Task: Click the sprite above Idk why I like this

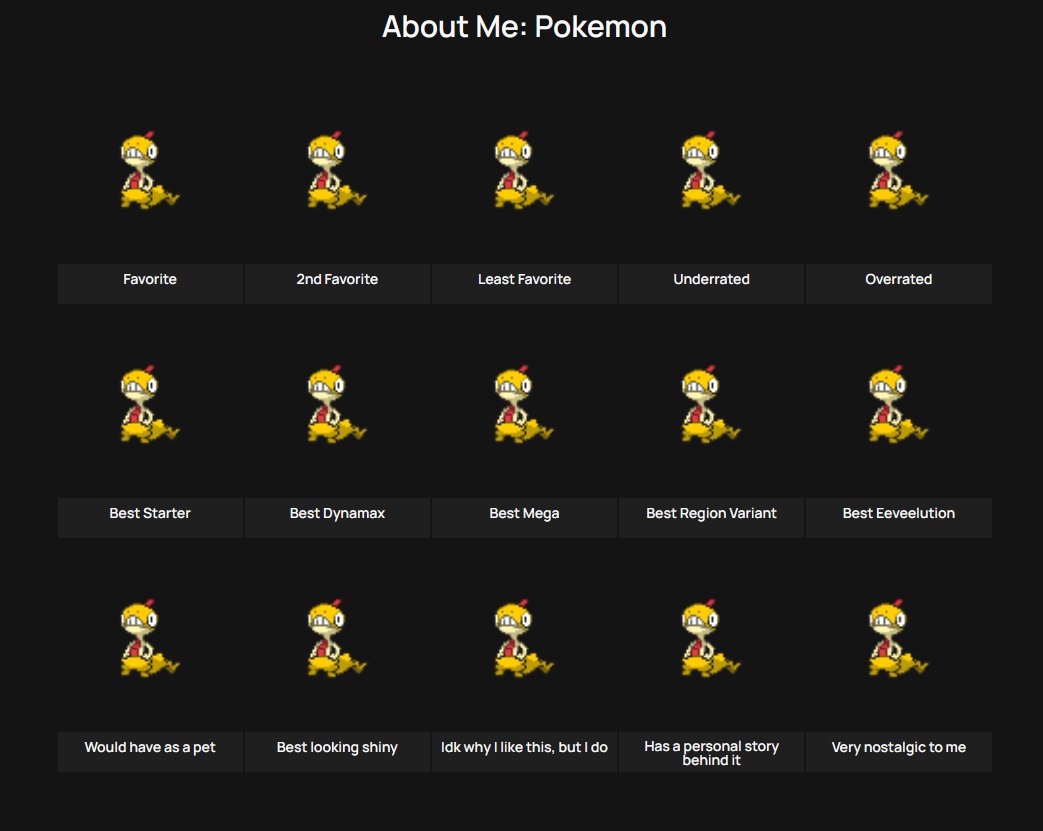Action: point(523,638)
